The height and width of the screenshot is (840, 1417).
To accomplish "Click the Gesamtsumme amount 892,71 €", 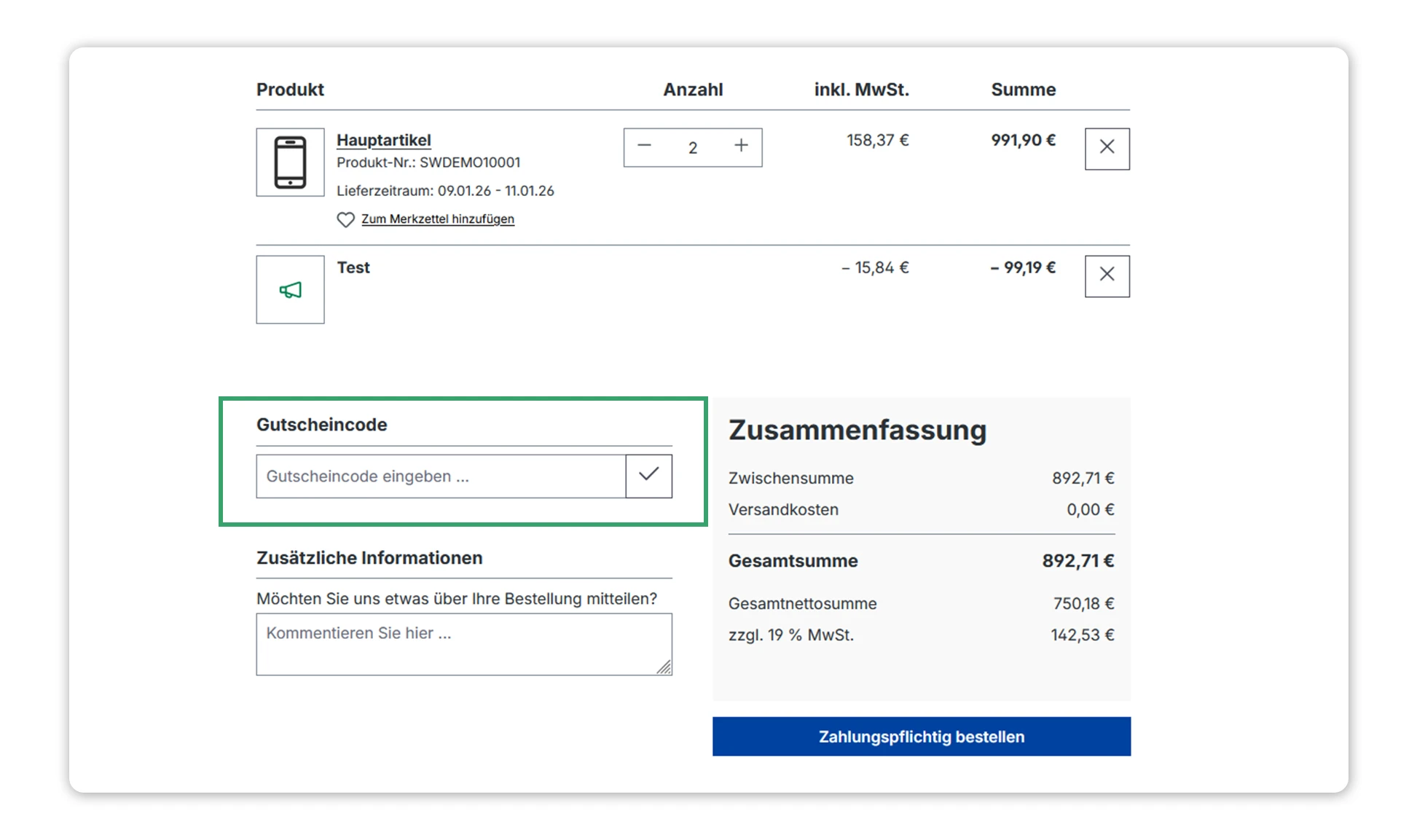I will point(1078,561).
